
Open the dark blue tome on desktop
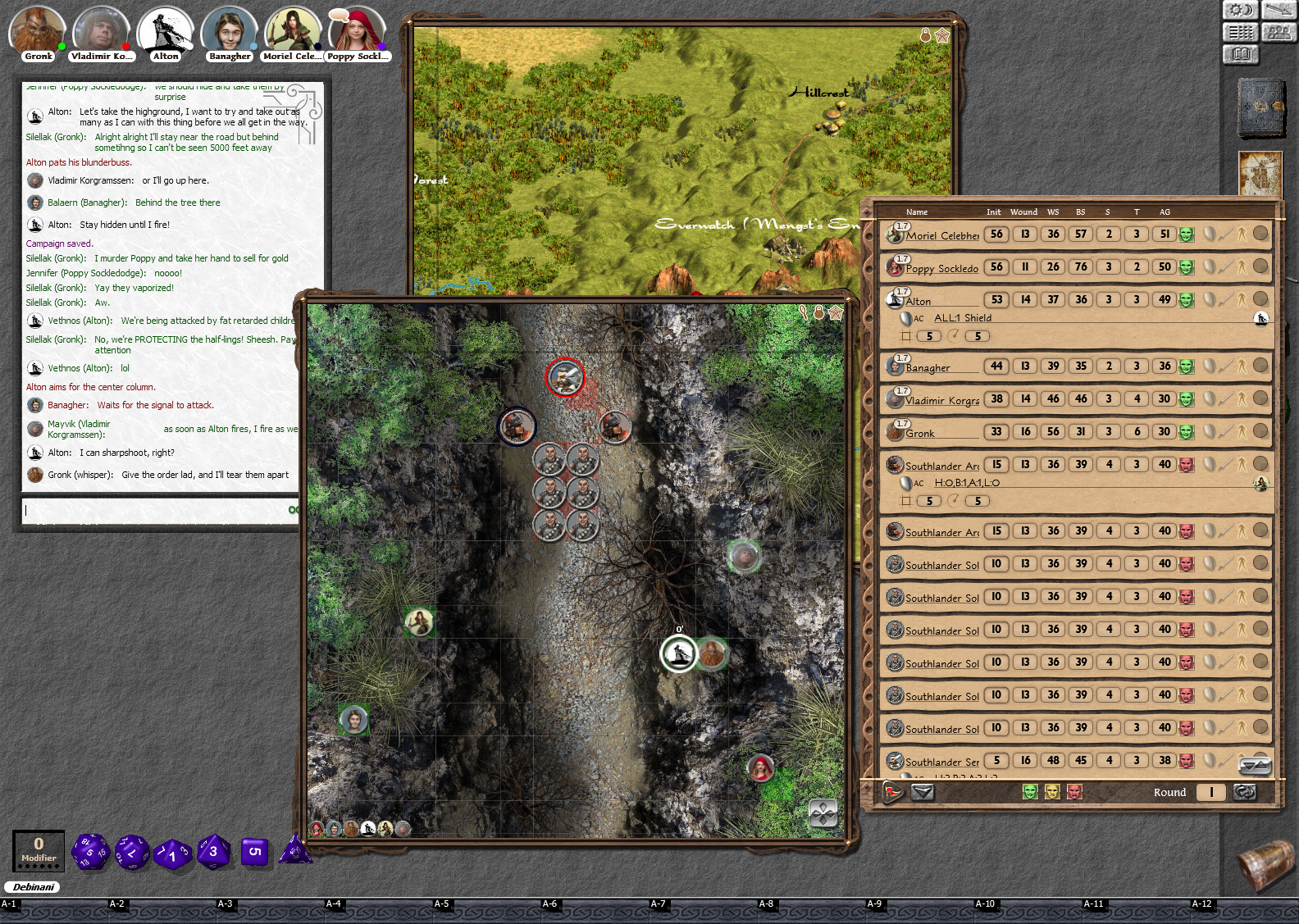point(1260,107)
